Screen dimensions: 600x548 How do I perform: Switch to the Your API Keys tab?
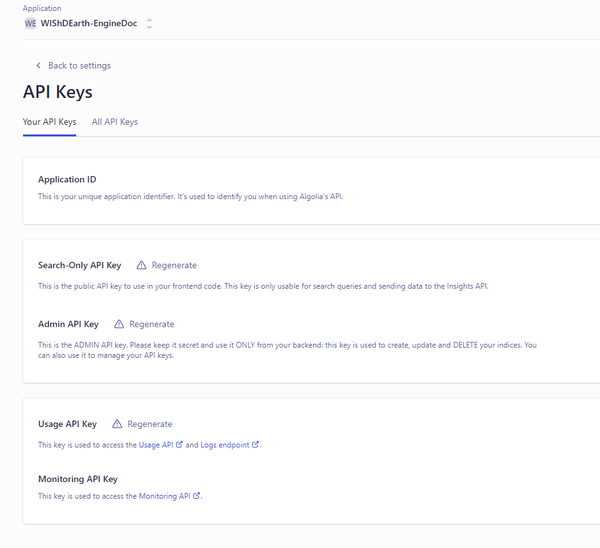click(49, 122)
